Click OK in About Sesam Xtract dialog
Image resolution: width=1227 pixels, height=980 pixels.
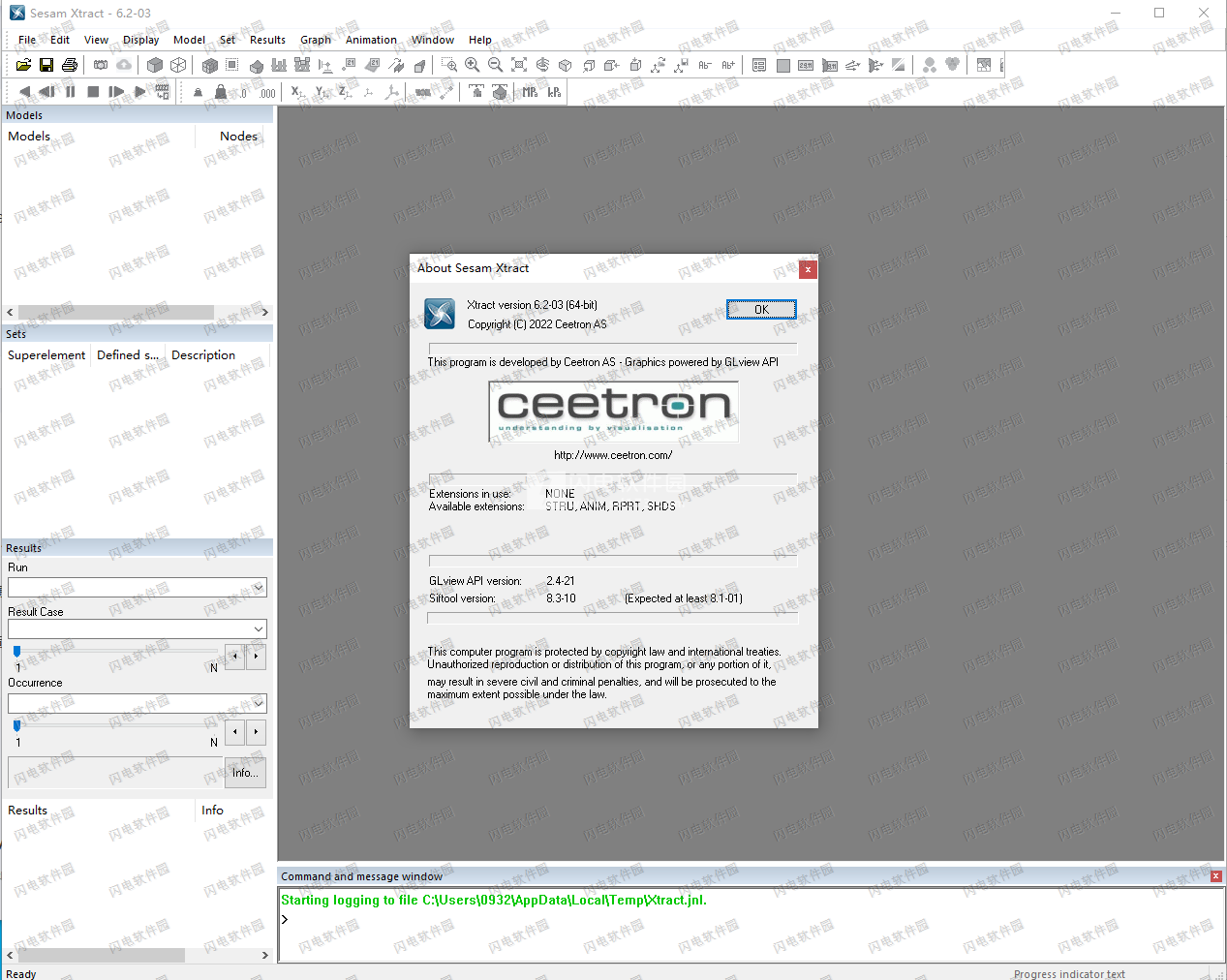[x=761, y=310]
